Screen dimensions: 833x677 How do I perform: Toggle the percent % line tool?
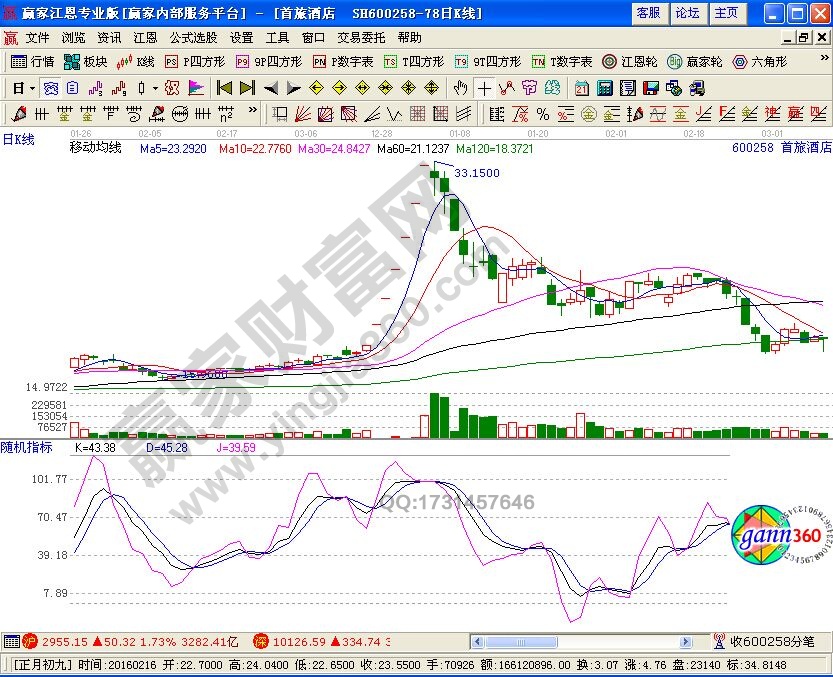(x=543, y=113)
